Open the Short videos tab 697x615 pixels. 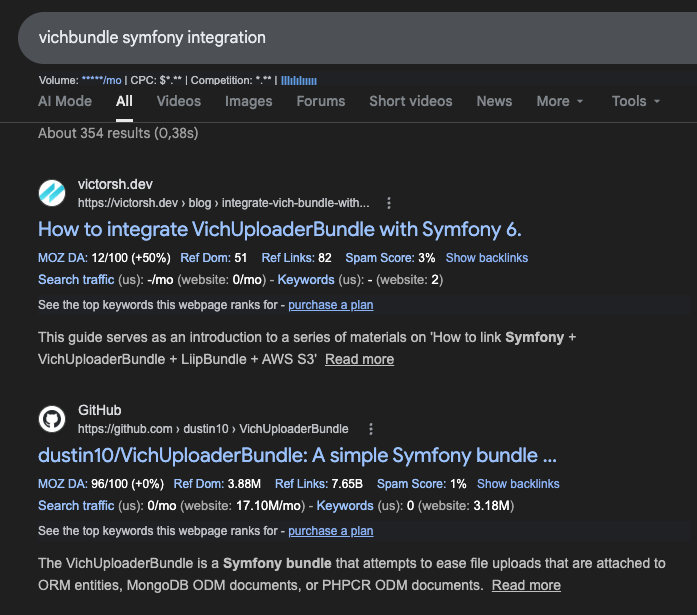coord(411,101)
